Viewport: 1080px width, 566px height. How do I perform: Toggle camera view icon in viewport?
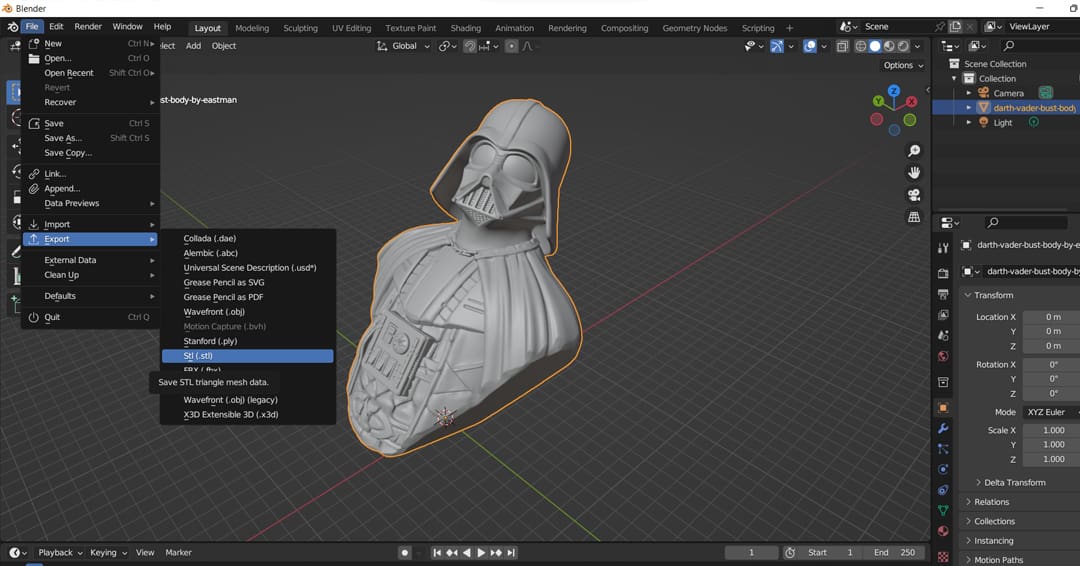[914, 195]
